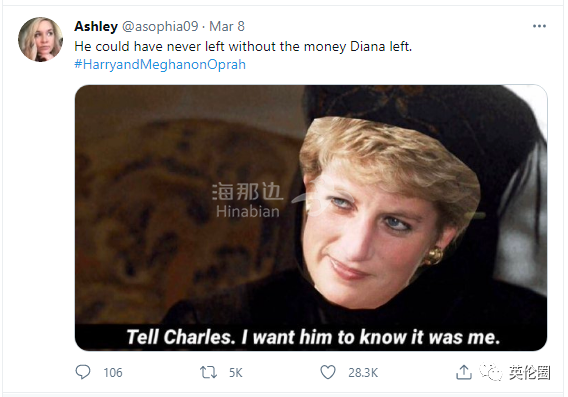This screenshot has width=568, height=397.
Task: Click the tweet text about money Diana left
Action: click(x=243, y=47)
